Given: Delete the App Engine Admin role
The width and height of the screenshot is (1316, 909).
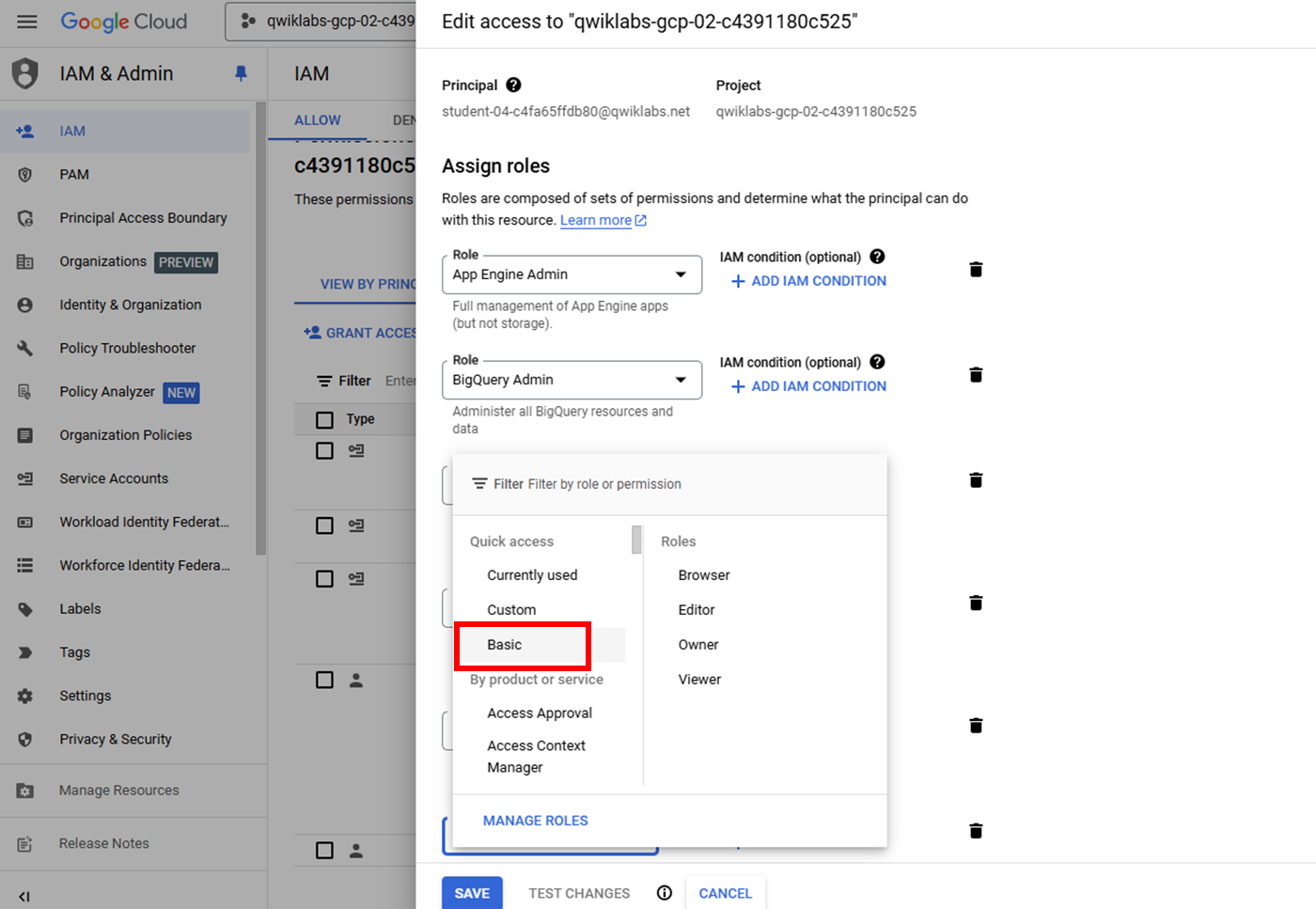Looking at the screenshot, I should coord(976,270).
